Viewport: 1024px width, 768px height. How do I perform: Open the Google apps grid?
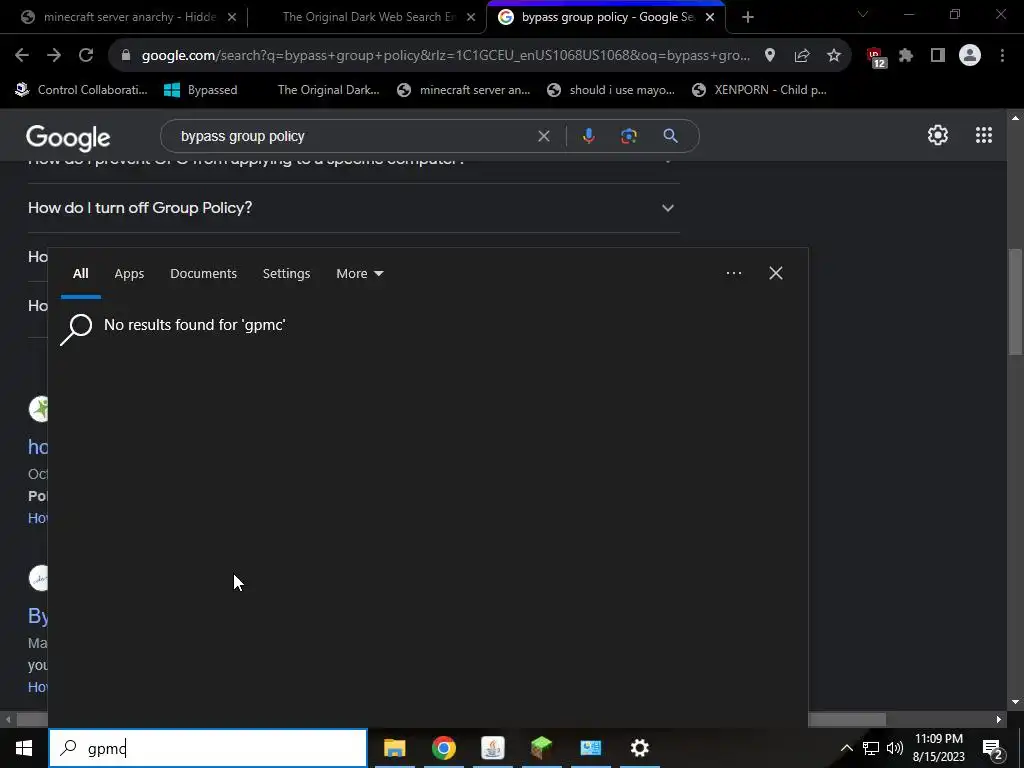click(984, 135)
